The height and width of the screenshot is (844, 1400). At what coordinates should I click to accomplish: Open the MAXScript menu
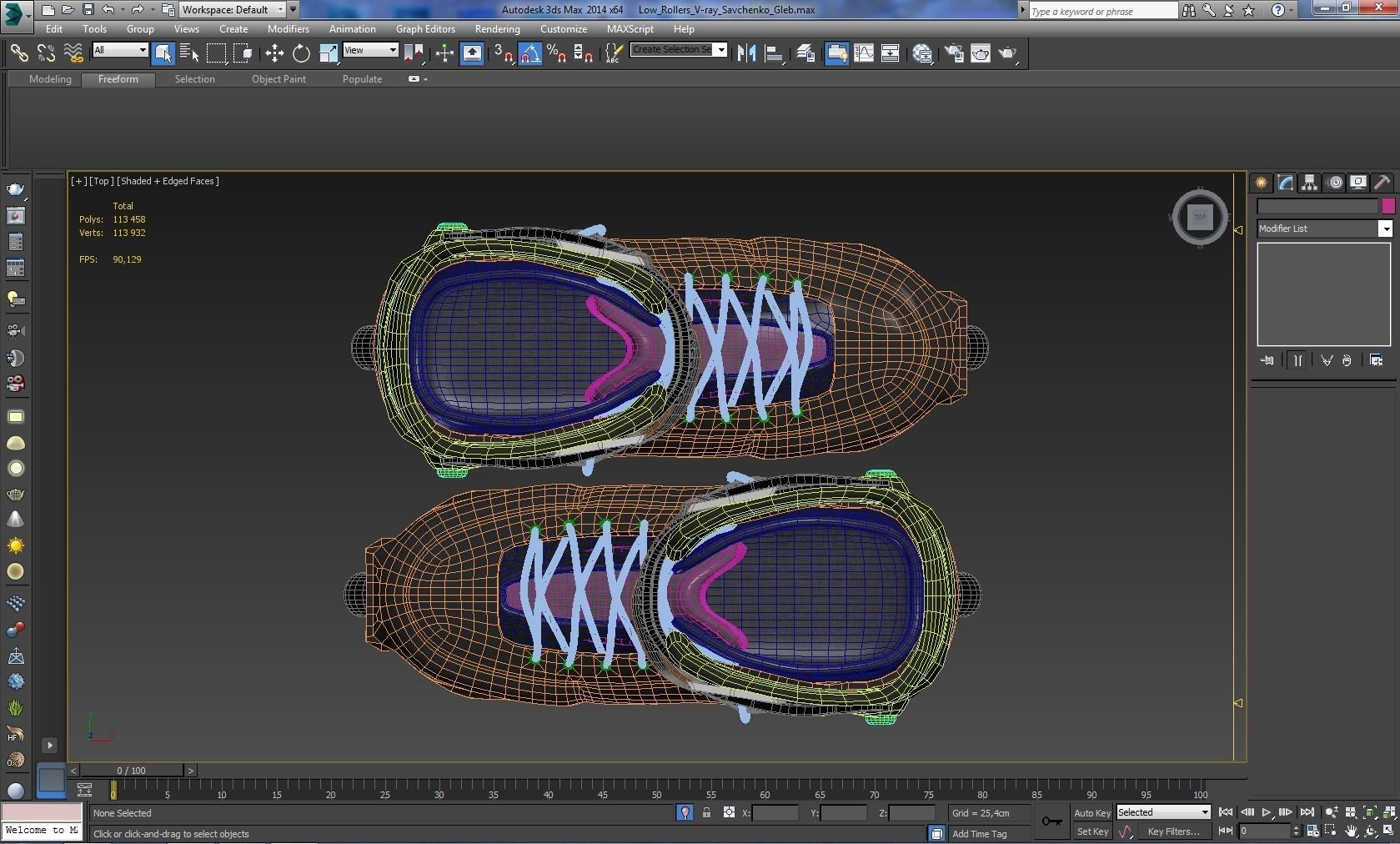[630, 29]
